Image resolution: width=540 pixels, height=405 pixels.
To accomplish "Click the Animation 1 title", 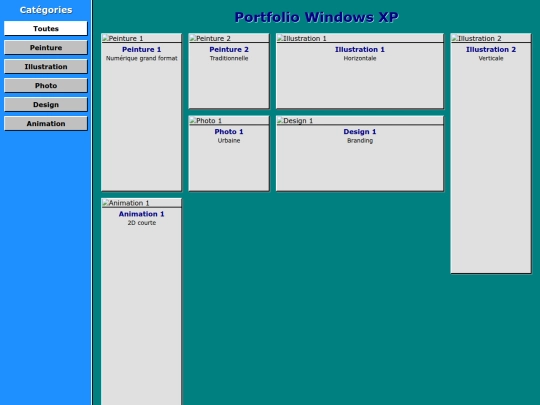I will (142, 214).
